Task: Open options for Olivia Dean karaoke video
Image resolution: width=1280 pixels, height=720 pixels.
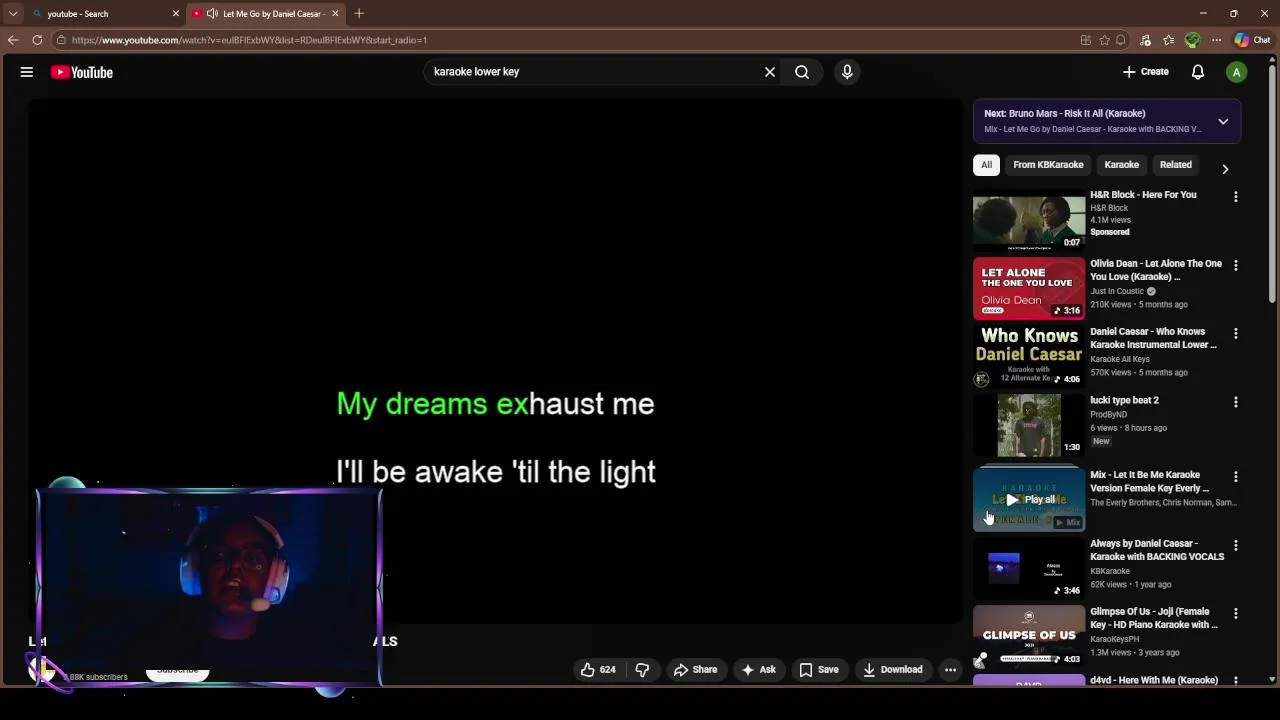Action: point(1236,265)
